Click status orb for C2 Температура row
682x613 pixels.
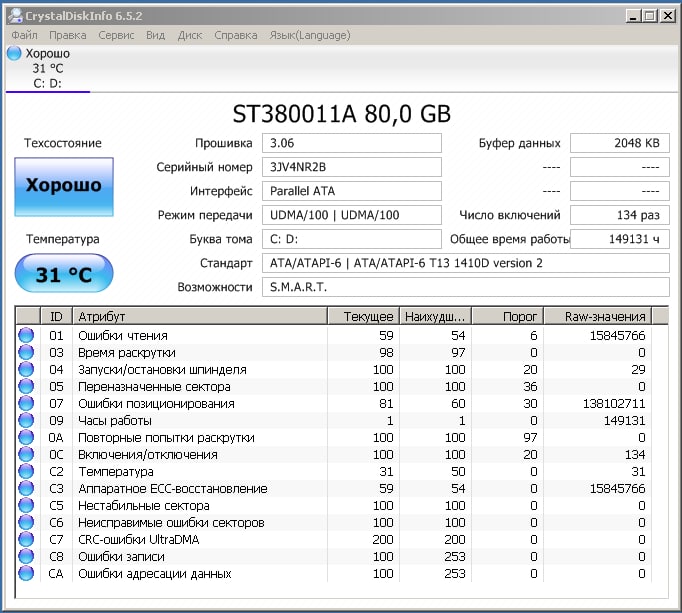pyautogui.click(x=26, y=471)
